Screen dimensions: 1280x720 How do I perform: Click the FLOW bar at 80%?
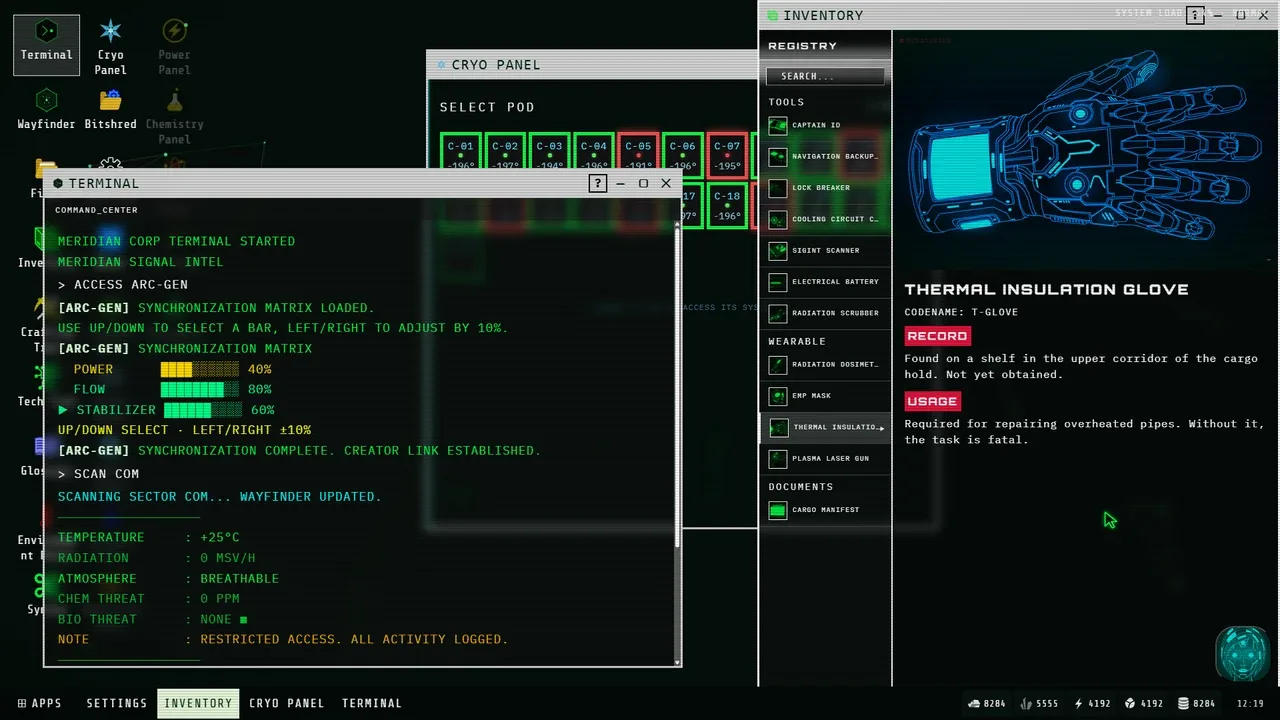[x=201, y=390]
